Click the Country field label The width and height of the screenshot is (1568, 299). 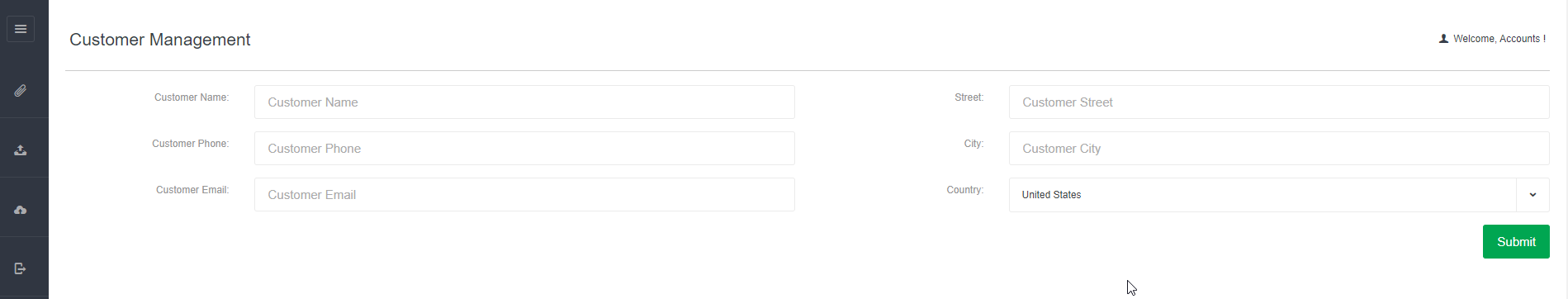click(x=965, y=190)
